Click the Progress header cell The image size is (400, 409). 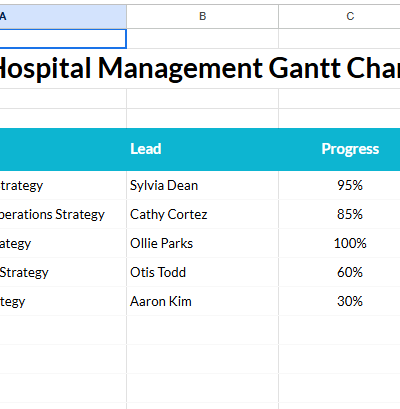pyautogui.click(x=339, y=149)
